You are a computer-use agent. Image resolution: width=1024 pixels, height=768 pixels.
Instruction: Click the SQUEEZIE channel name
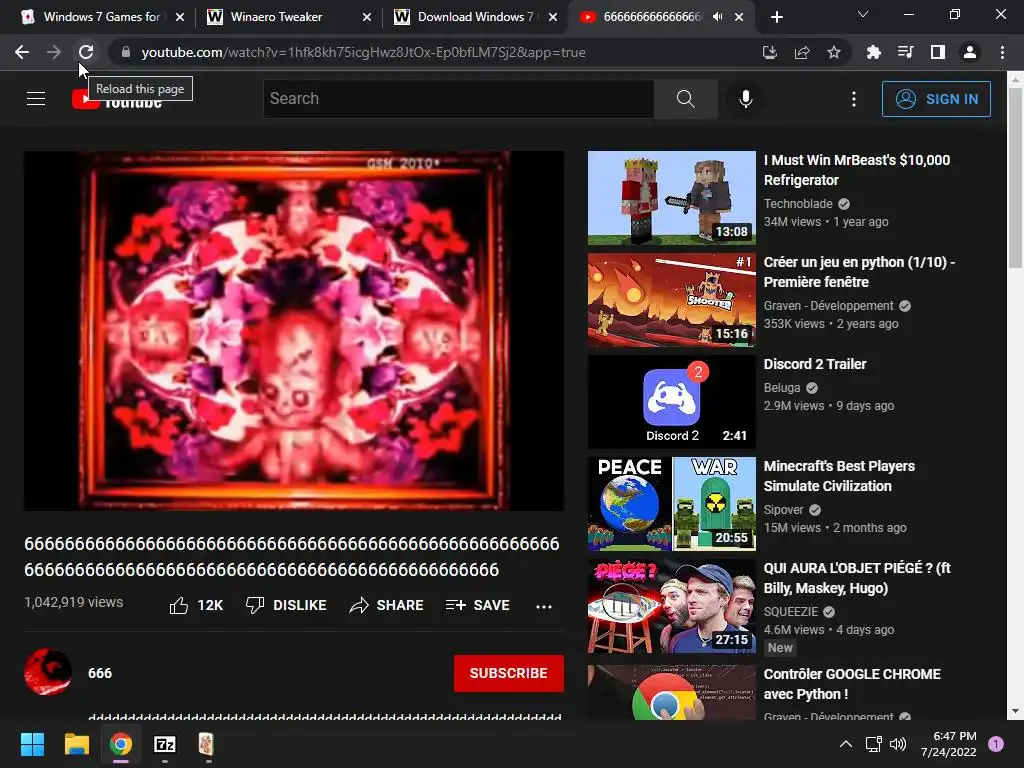(x=791, y=612)
